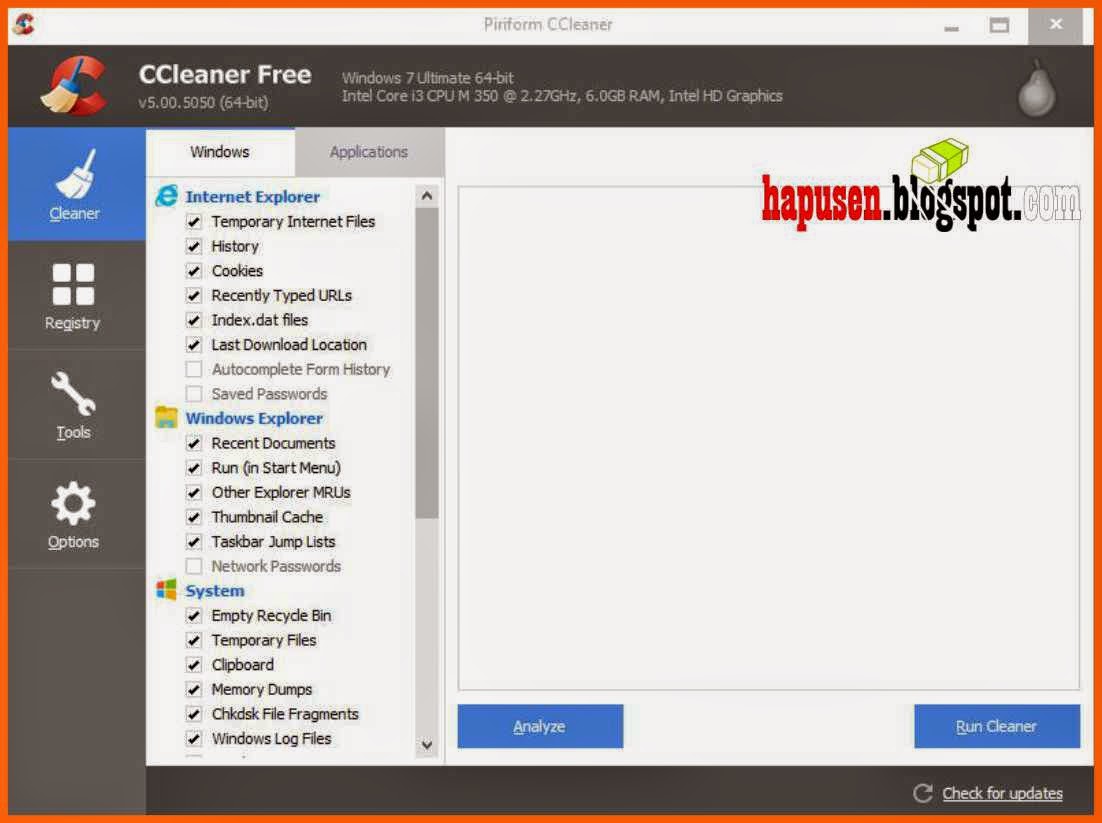1102x823 pixels.
Task: Click the refresh icon beside Check for updates
Action: [923, 793]
